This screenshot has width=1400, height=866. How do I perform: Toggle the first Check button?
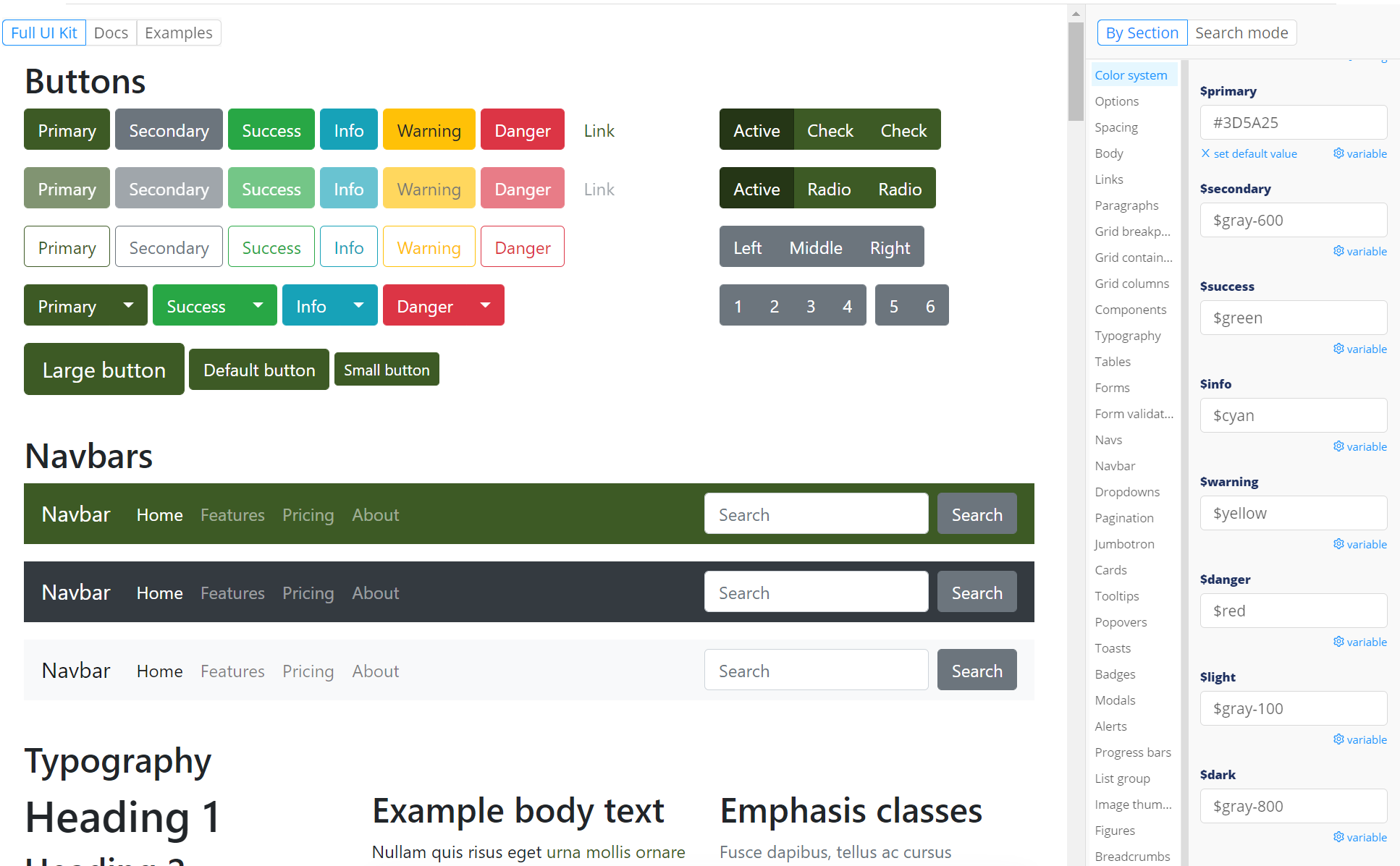tap(830, 130)
